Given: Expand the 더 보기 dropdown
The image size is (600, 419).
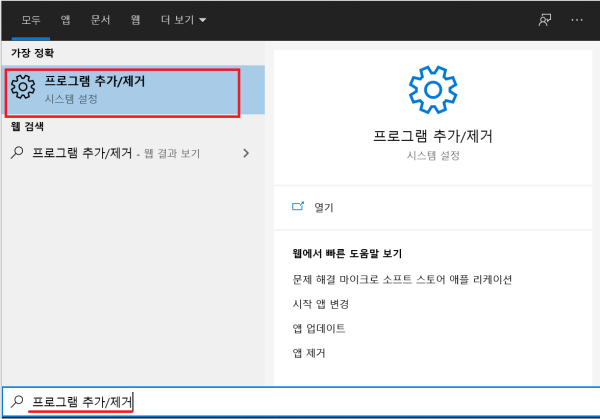Looking at the screenshot, I should (183, 20).
